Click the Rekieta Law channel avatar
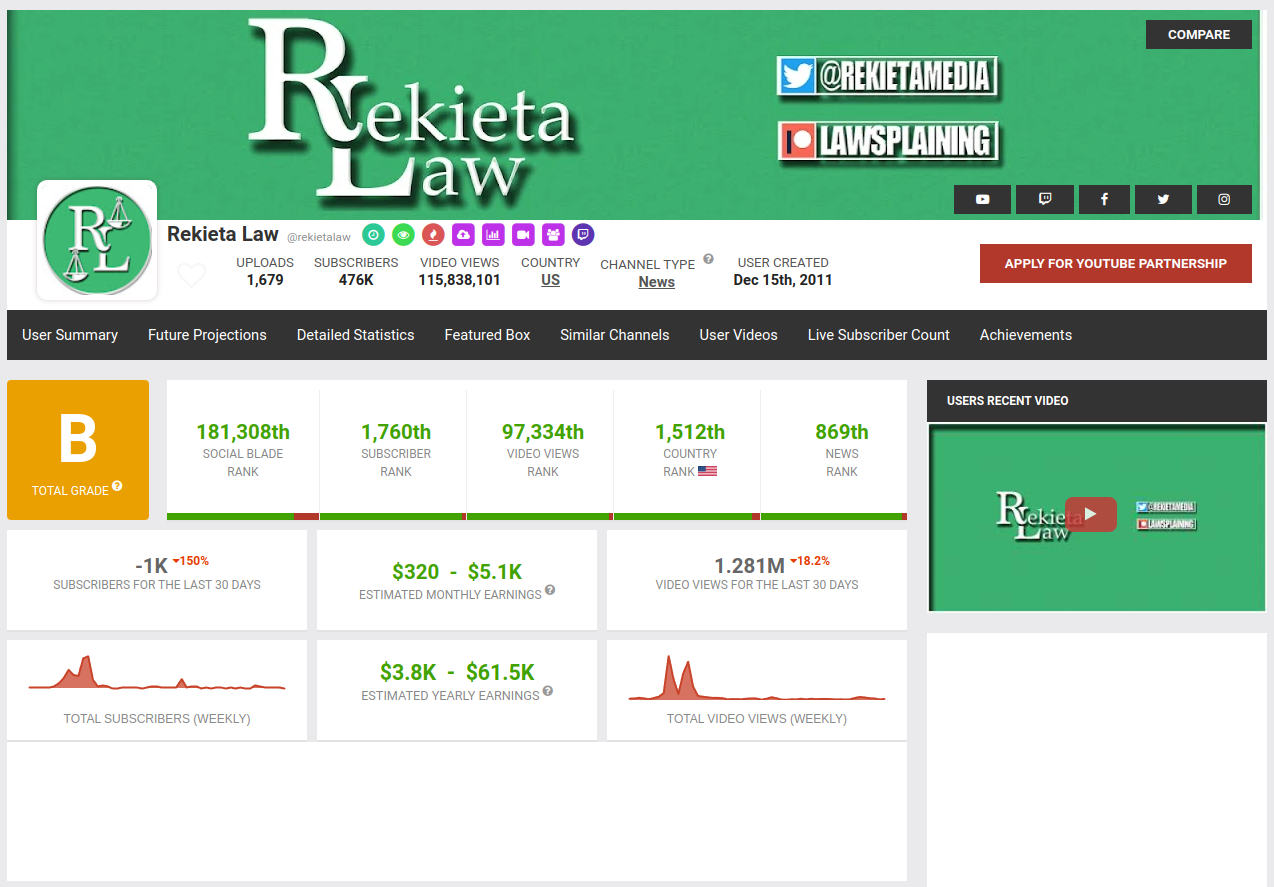This screenshot has height=887, width=1274. pos(97,240)
